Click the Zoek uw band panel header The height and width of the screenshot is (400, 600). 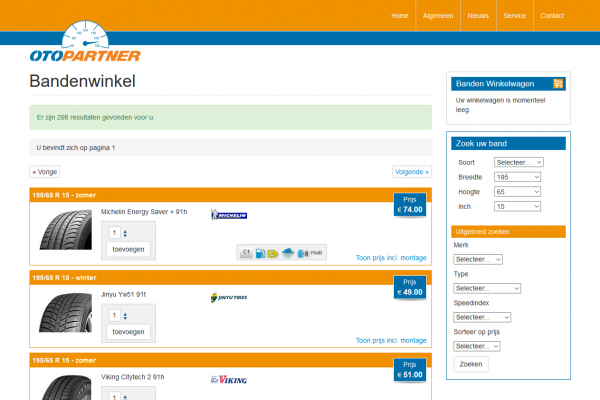click(x=508, y=144)
